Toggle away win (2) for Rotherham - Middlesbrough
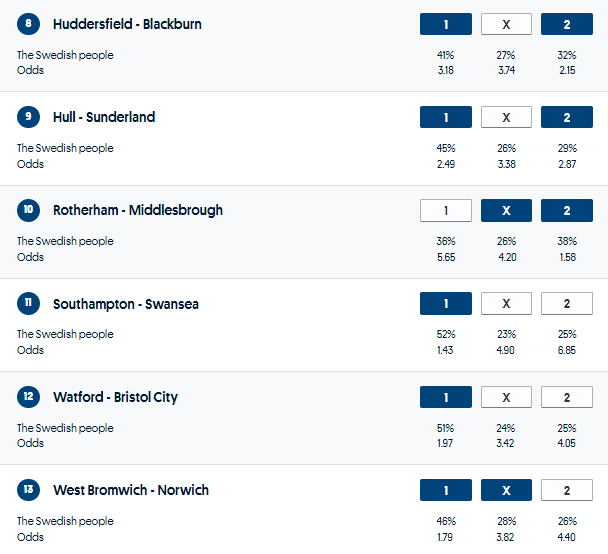Screen dimensions: 608x554 tap(566, 210)
